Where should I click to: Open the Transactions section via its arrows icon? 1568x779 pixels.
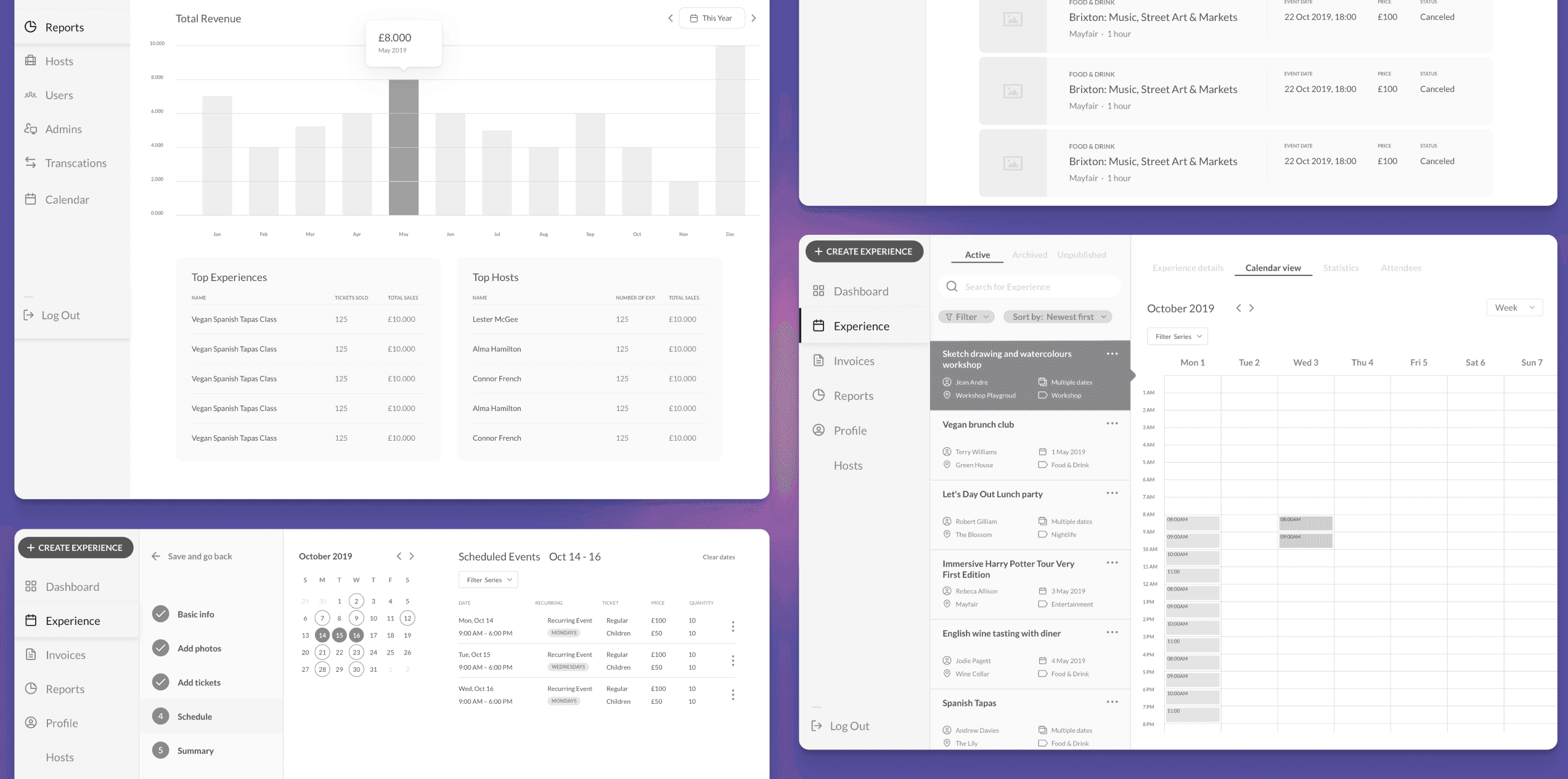[x=30, y=163]
